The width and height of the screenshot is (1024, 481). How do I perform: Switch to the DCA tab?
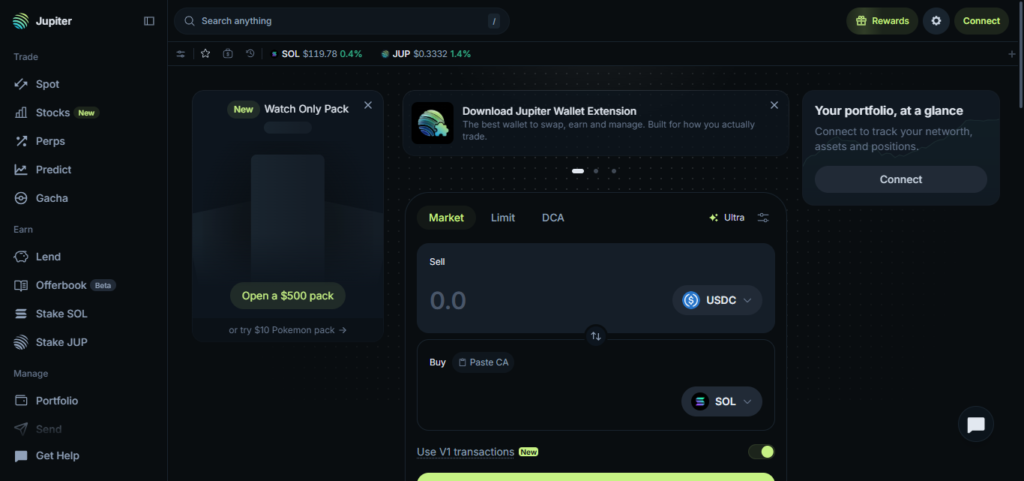pyautogui.click(x=553, y=218)
